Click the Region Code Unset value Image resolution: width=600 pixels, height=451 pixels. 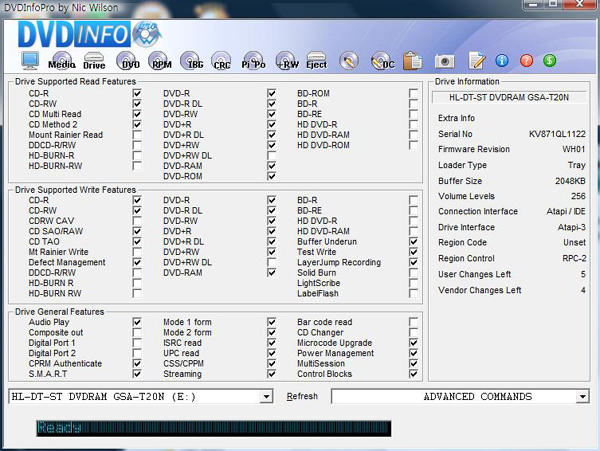tap(574, 243)
